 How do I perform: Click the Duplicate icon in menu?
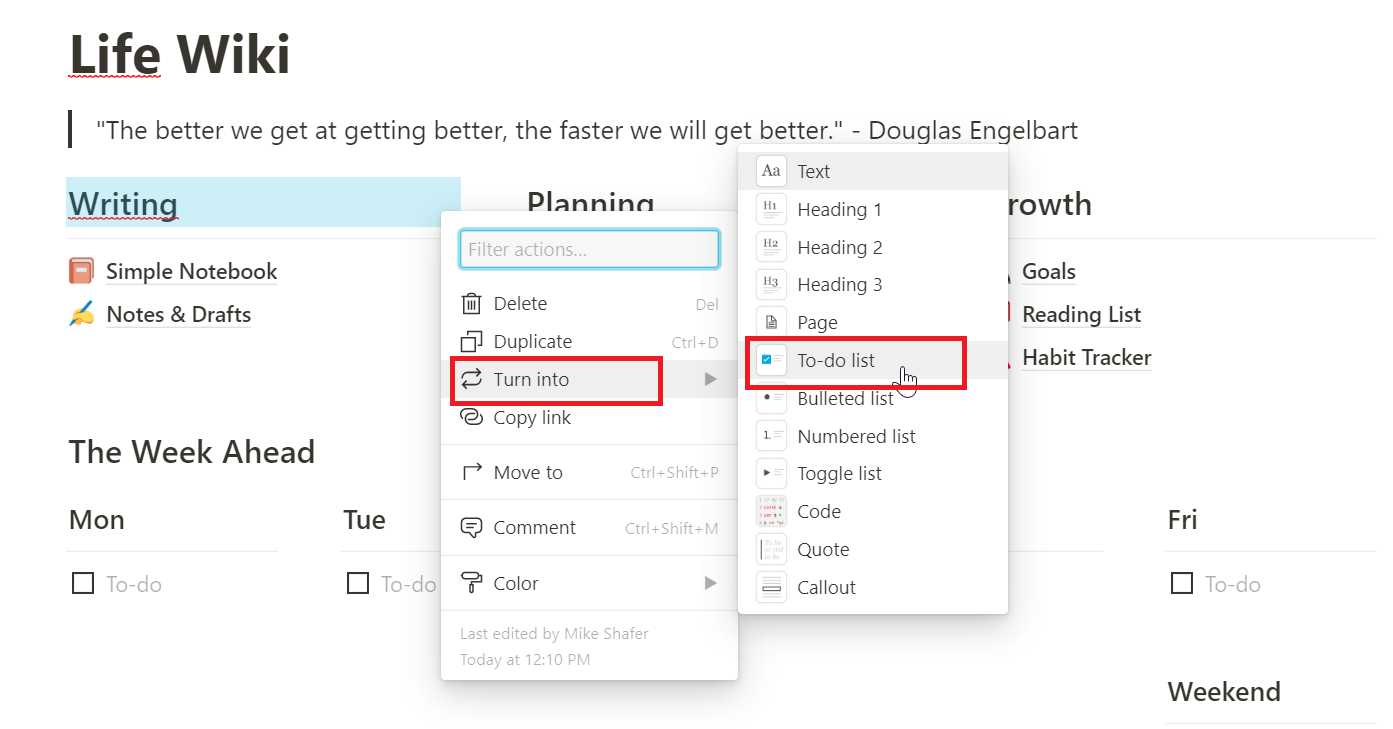coord(471,342)
